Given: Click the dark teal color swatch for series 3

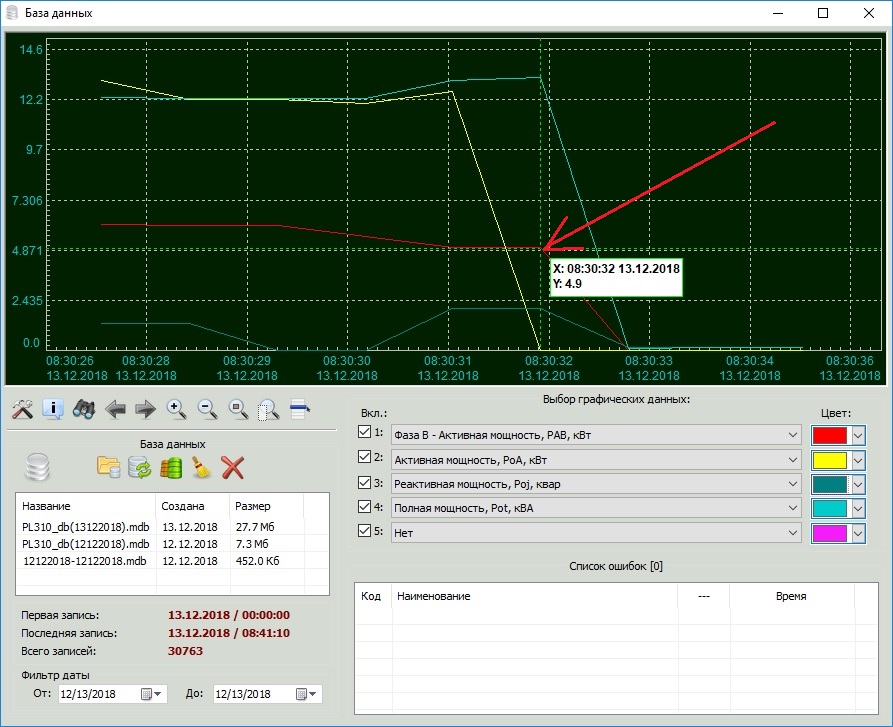Looking at the screenshot, I should coord(830,484).
